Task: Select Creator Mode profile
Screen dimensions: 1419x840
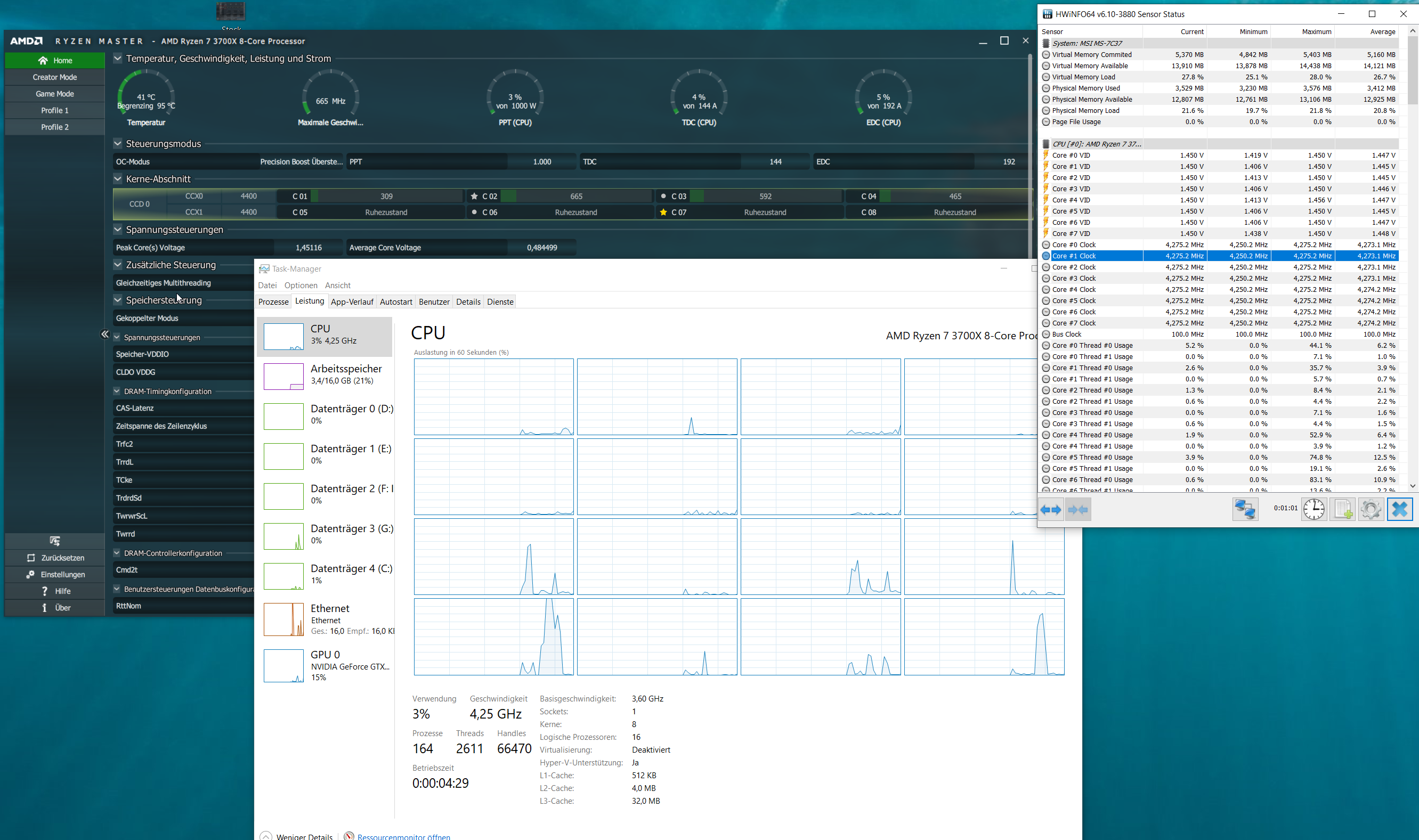Action: pyautogui.click(x=55, y=77)
